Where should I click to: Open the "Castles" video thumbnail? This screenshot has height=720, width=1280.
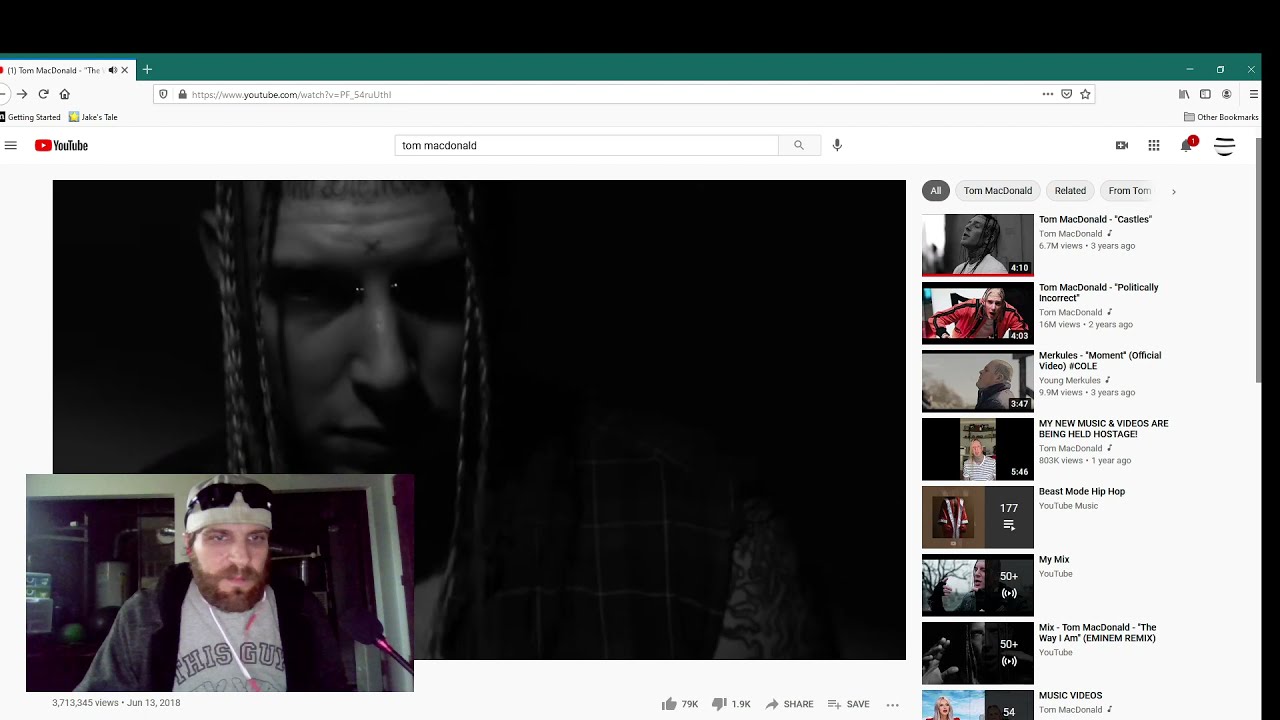tap(977, 245)
